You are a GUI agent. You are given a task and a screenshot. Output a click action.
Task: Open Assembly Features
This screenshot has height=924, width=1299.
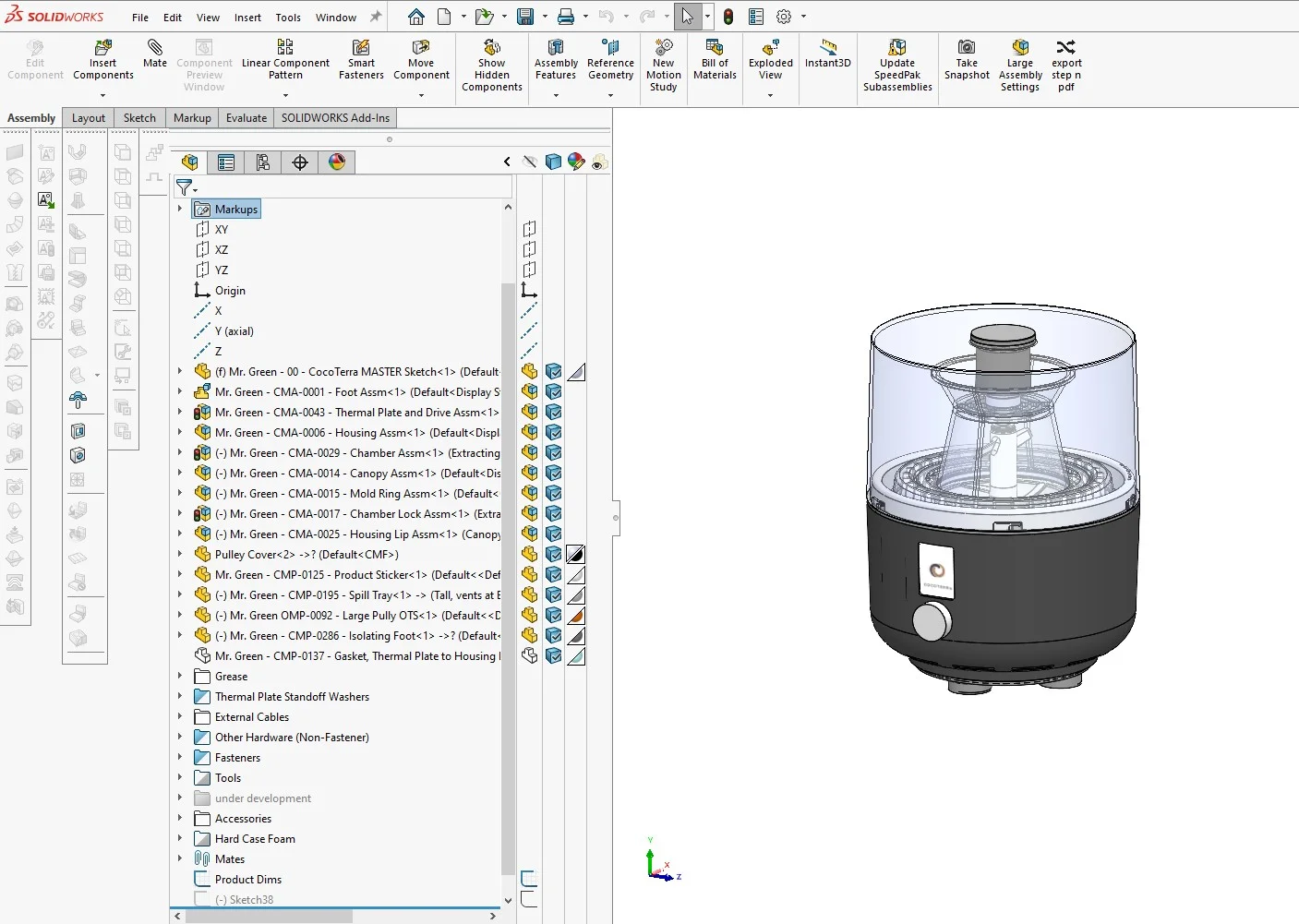[556, 60]
